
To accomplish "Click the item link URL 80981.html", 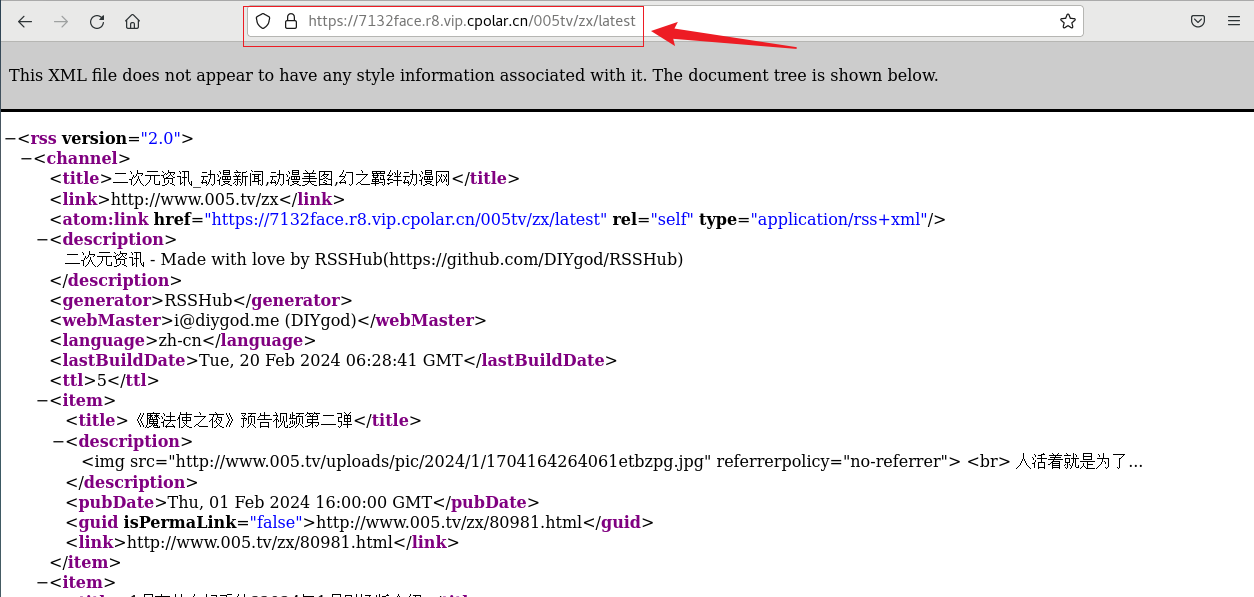I will (260, 542).
